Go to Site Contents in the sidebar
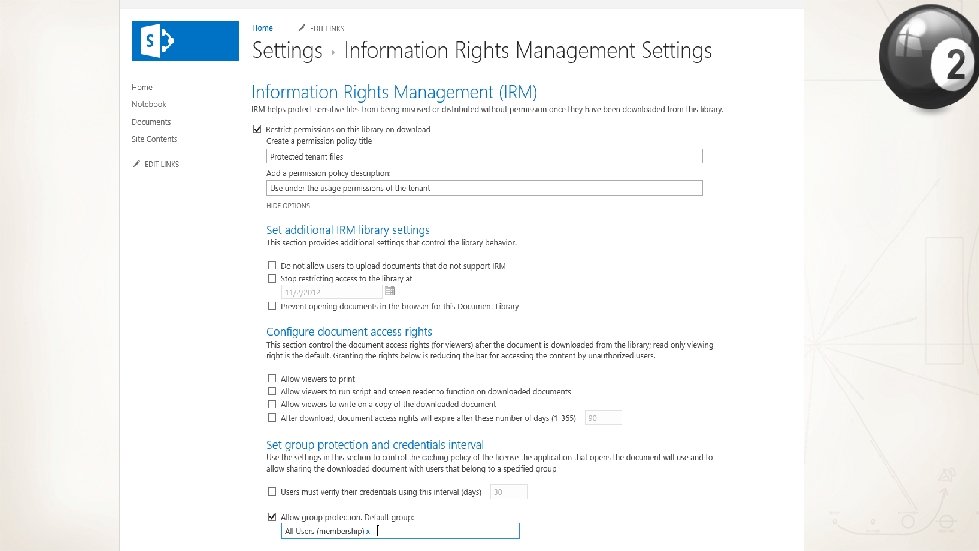Screen dimensions: 979x551 pyautogui.click(x=154, y=139)
